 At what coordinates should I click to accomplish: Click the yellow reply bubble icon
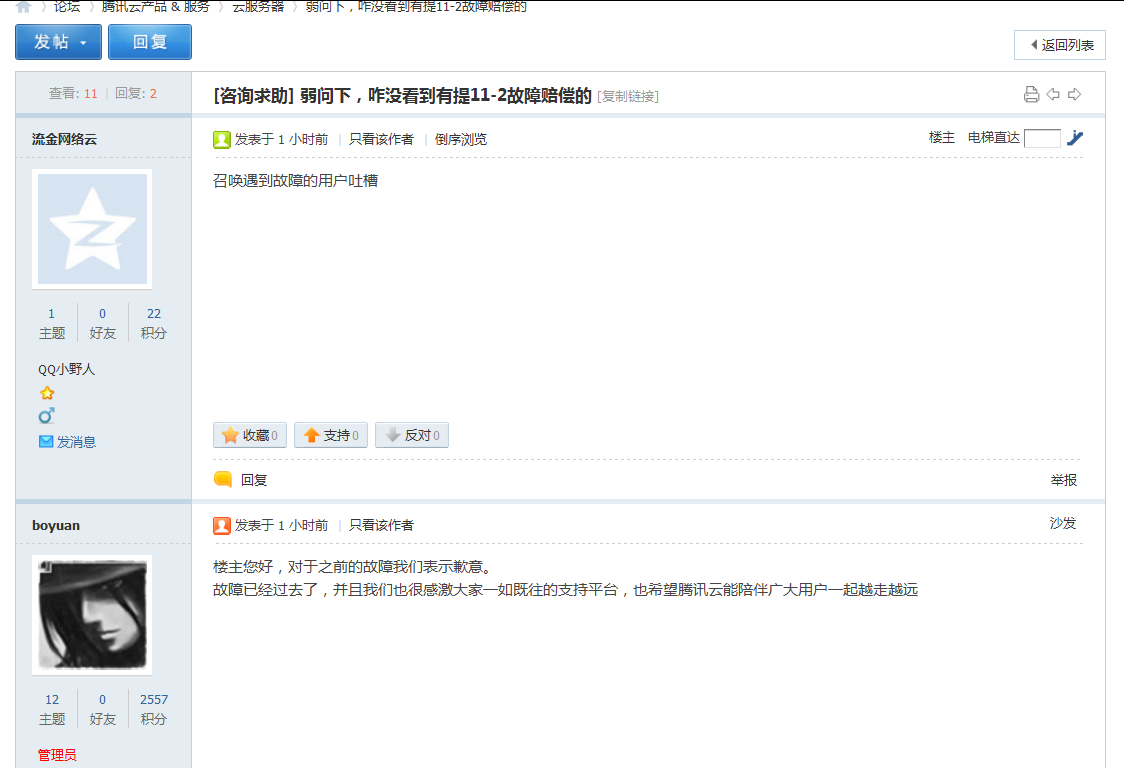click(223, 480)
